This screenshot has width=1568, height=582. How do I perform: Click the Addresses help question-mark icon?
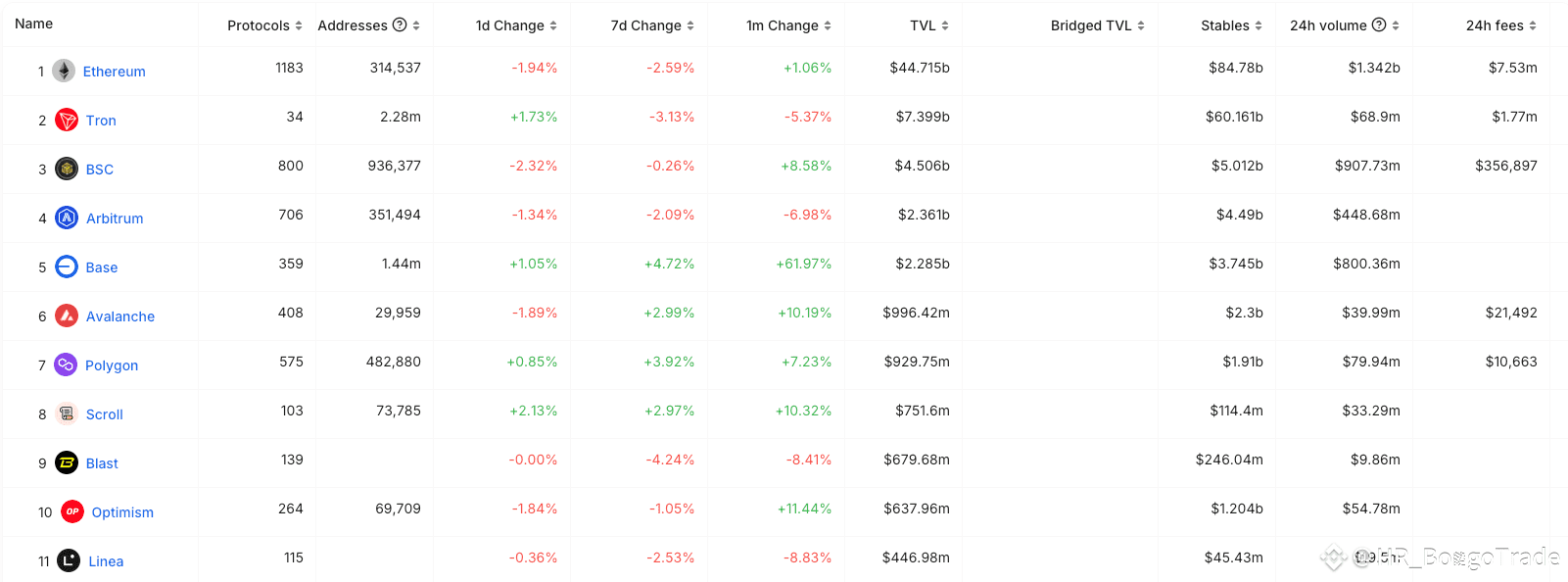(x=400, y=24)
